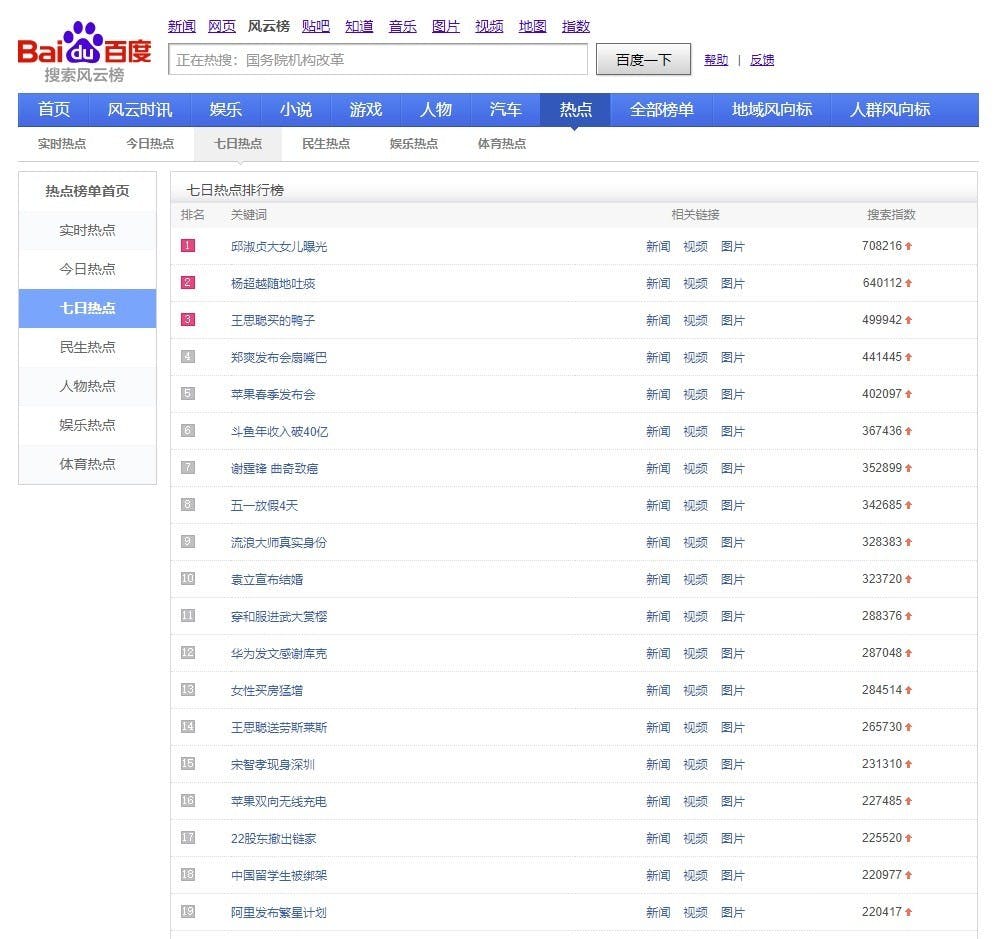Open 新闻 link for 女性买房猛增
The width and height of the screenshot is (1005, 939).
click(658, 690)
